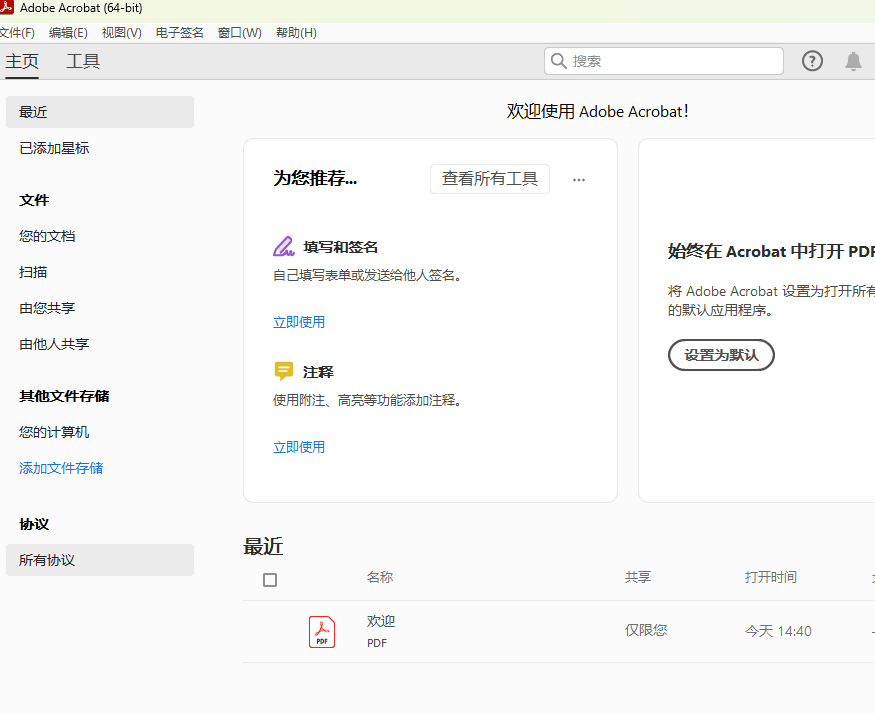The height and width of the screenshot is (714, 875).
Task: Click the 添加文件存储 link
Action: tap(61, 468)
